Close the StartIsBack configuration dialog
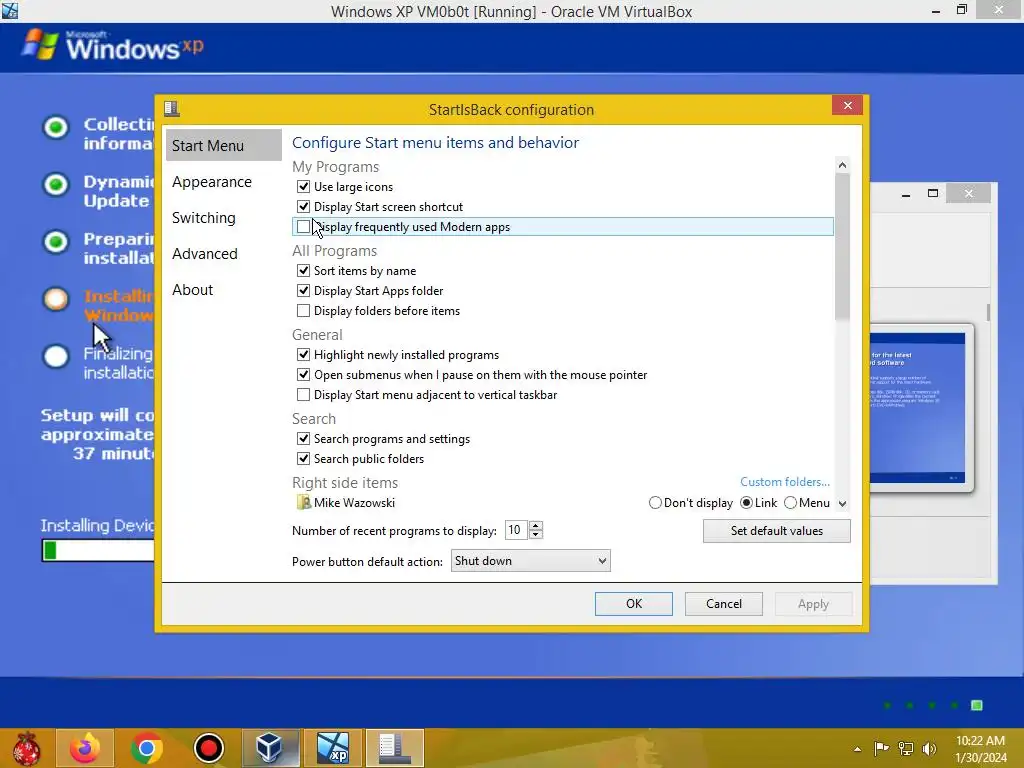Image resolution: width=1024 pixels, height=768 pixels. [x=847, y=105]
